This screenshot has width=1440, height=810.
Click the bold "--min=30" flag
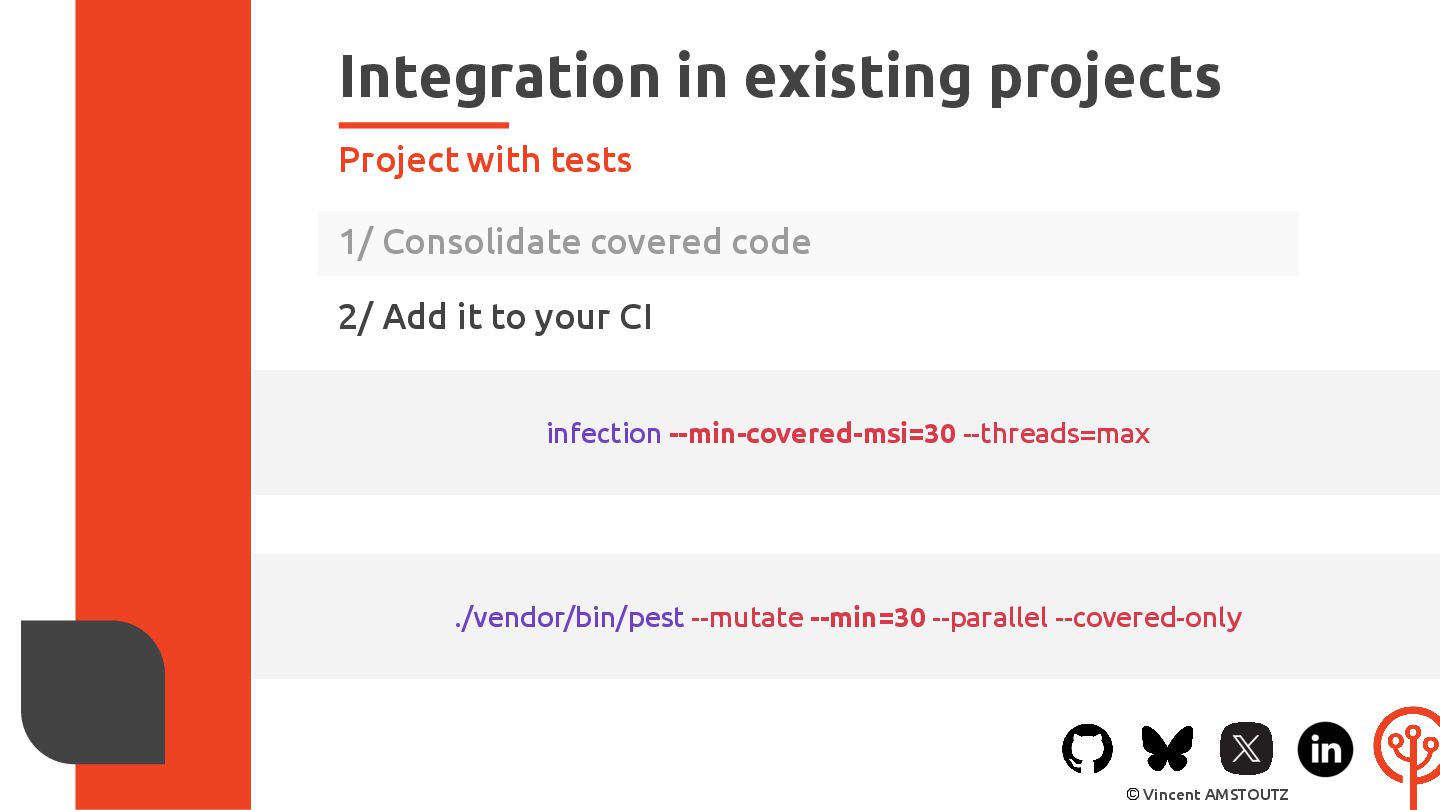[867, 617]
